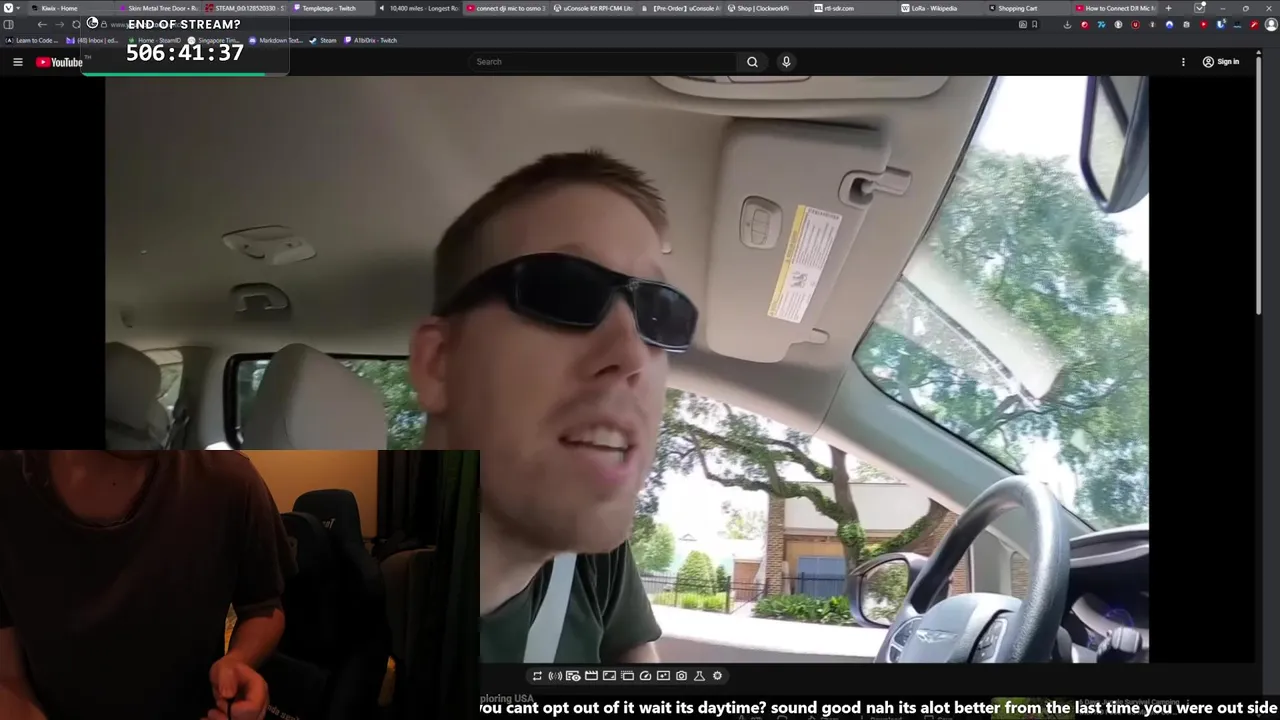1280x720 pixels.
Task: Bookmark this page with the bookmark icon
Action: [1034, 24]
